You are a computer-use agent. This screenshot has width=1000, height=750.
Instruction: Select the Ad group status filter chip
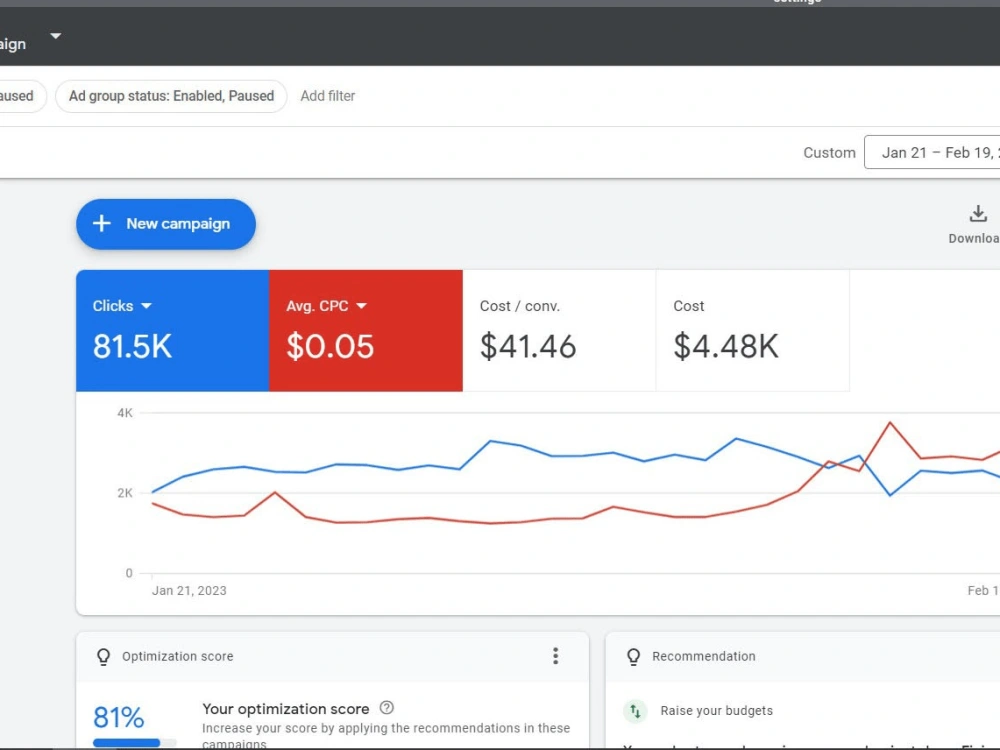coord(171,96)
